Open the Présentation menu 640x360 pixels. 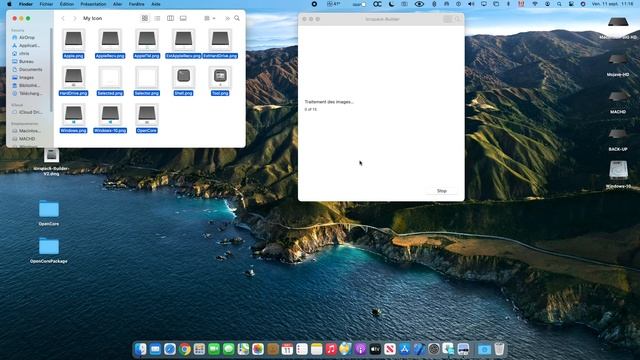click(x=93, y=4)
